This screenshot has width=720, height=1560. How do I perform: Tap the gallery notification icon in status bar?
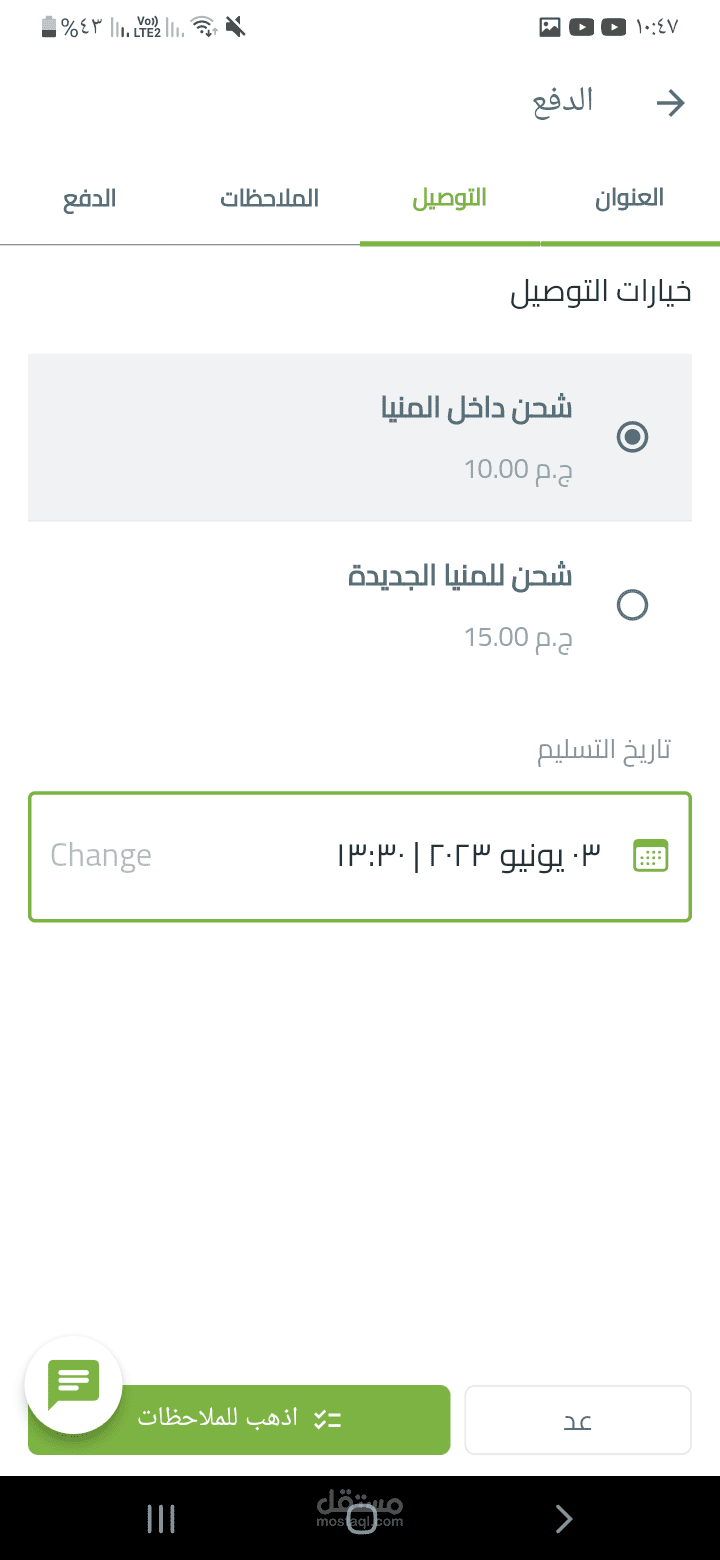(x=550, y=27)
